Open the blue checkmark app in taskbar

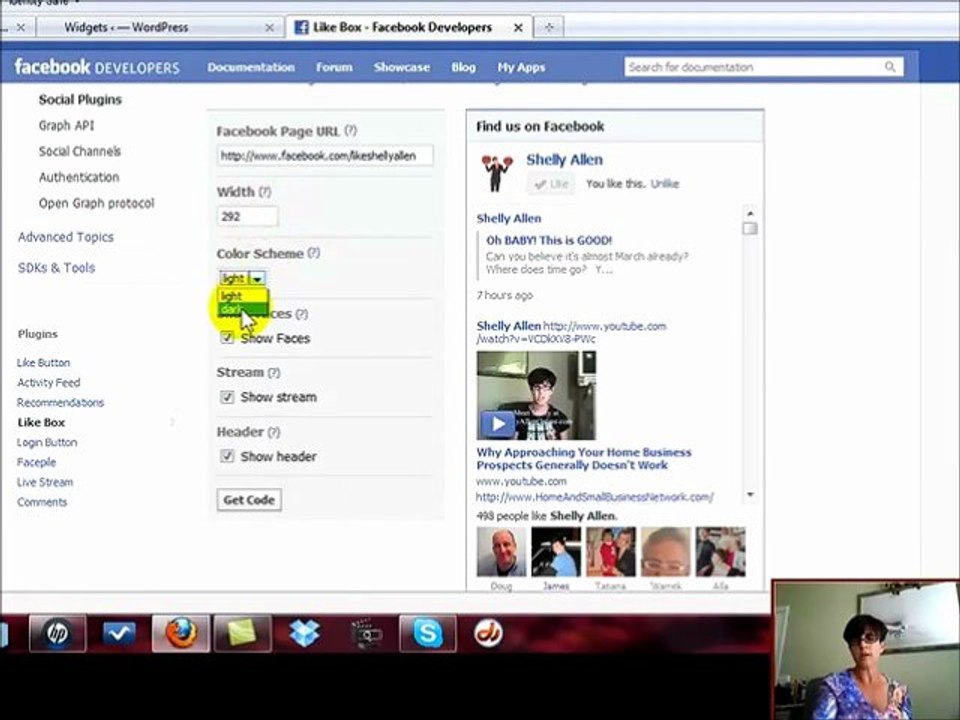[x=119, y=633]
